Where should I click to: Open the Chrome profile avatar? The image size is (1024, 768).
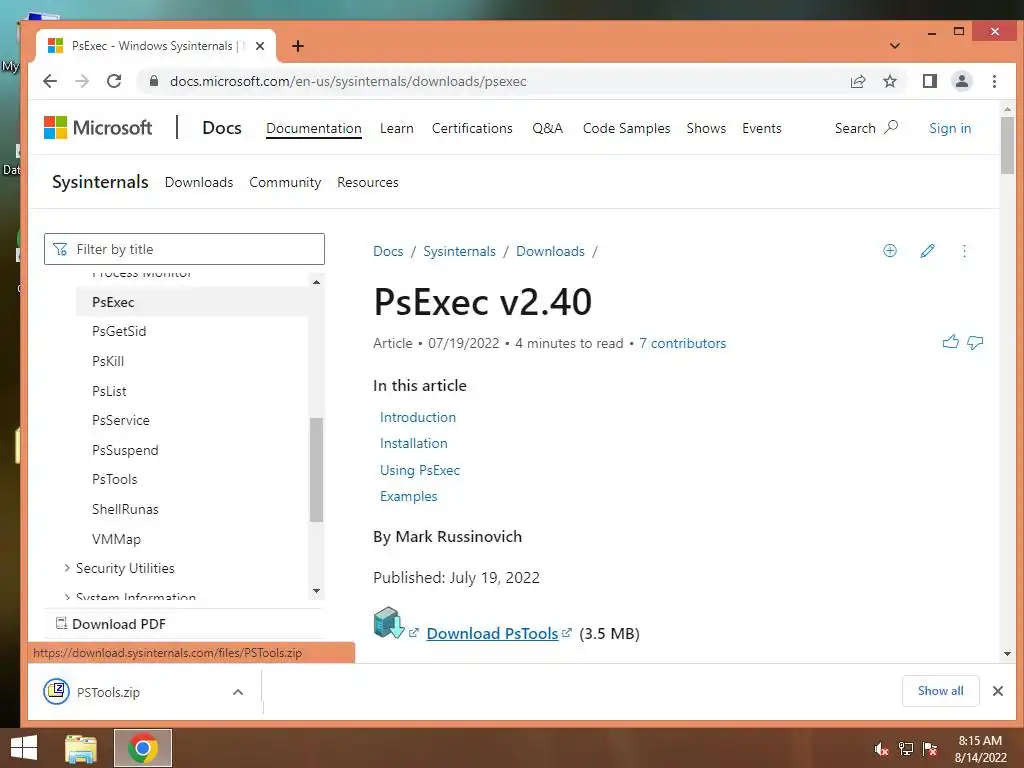(961, 81)
